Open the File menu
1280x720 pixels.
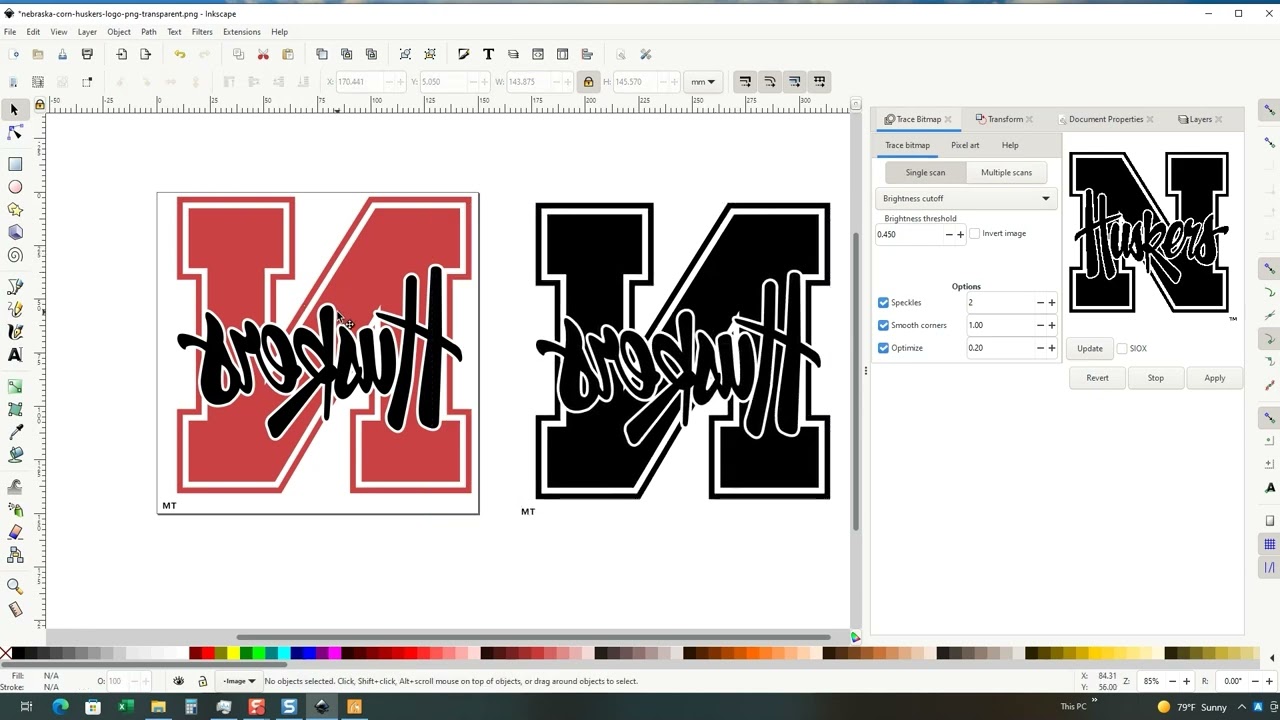pos(10,32)
